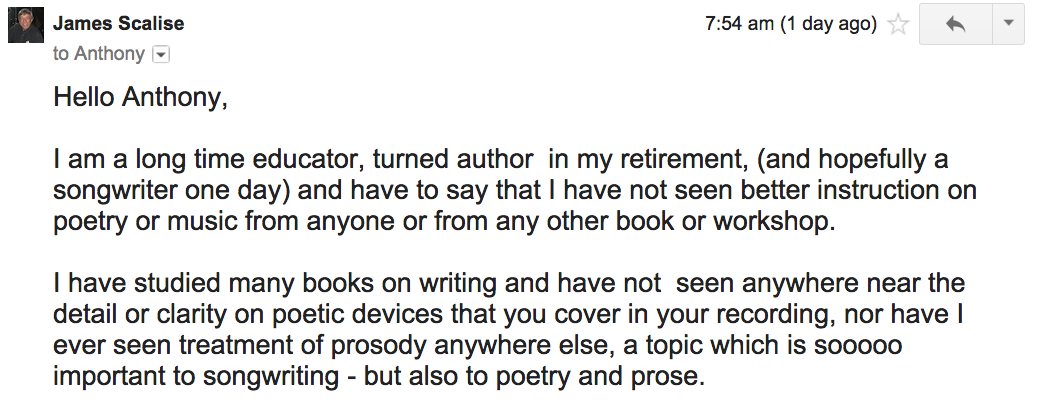Image resolution: width=1041 pixels, height=412 pixels.
Task: Click the sender name James Scalise
Action: [x=118, y=23]
